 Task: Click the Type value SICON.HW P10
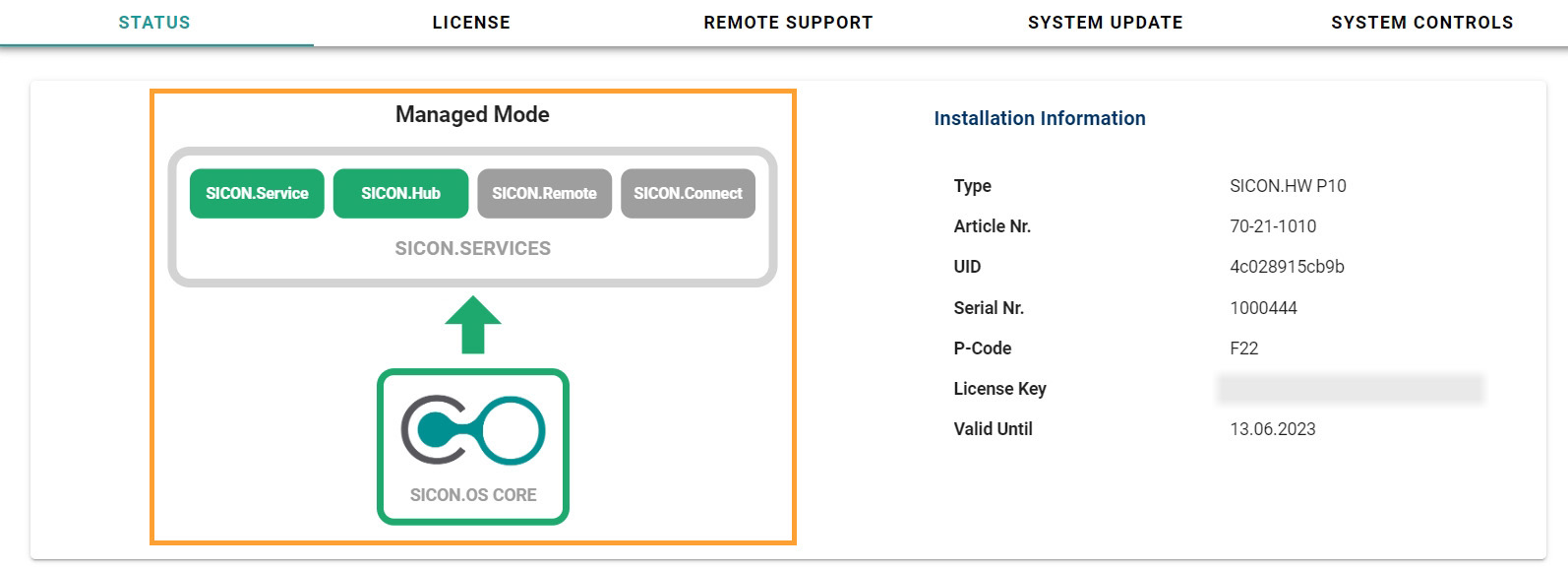pyautogui.click(x=1287, y=186)
